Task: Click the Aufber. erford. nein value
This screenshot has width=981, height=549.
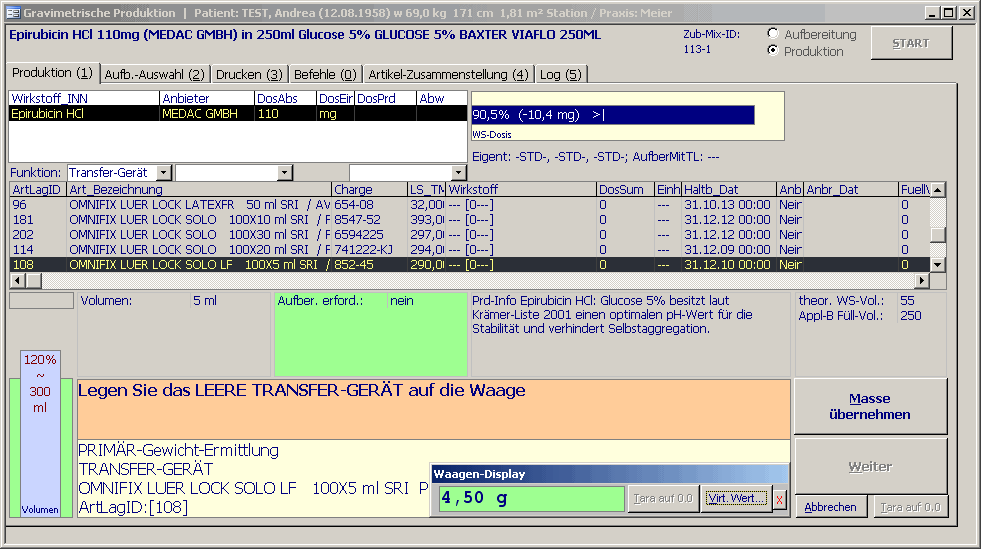Action: pos(402,301)
